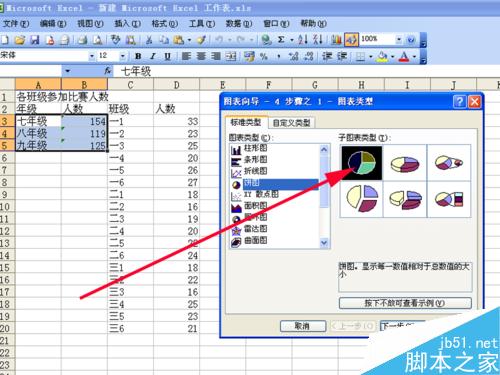500x375 pixels.
Task: Click the 按下不放可查看示例 button
Action: 405,303
